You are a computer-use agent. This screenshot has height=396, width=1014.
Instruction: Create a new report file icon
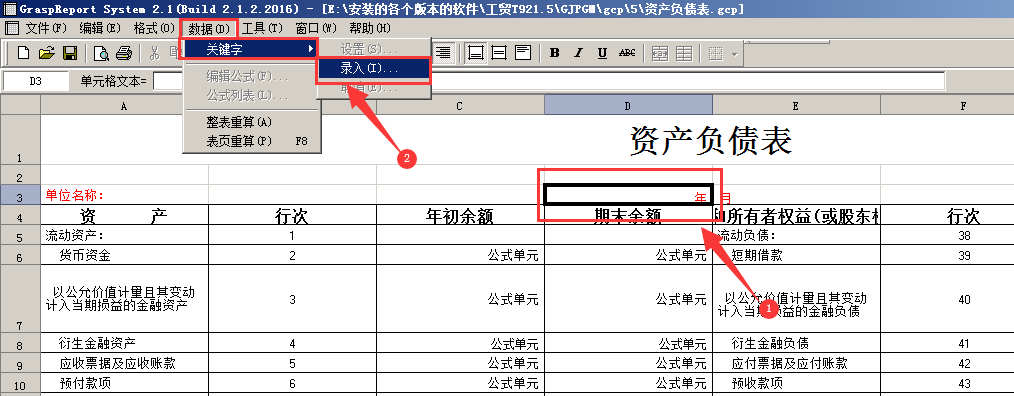24,53
